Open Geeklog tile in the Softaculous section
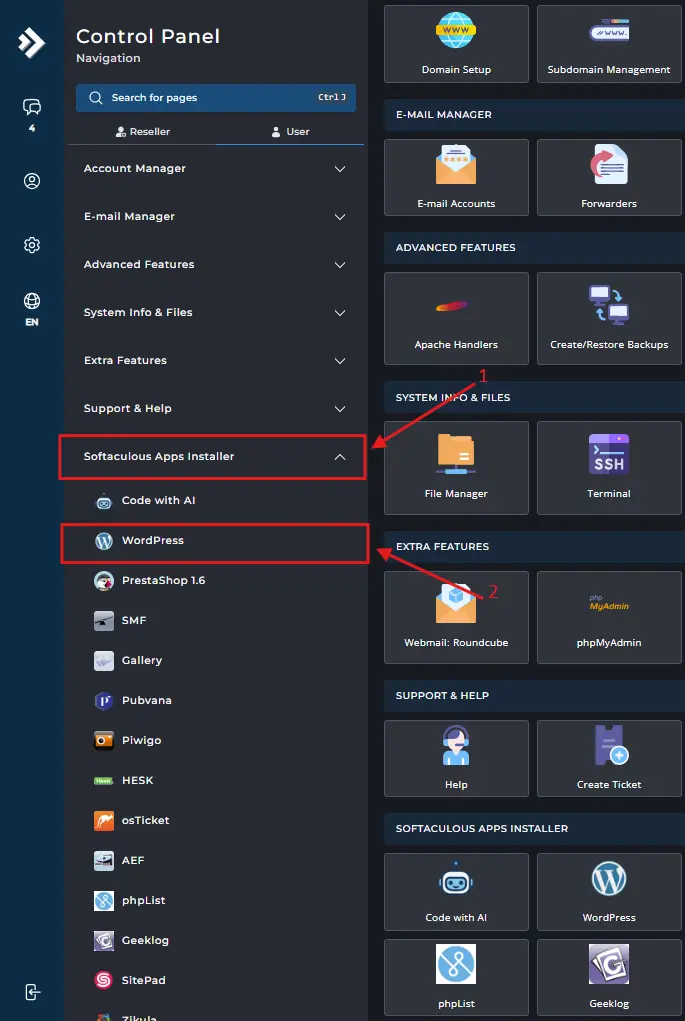Screen dimensions: 685x1021 [609, 977]
